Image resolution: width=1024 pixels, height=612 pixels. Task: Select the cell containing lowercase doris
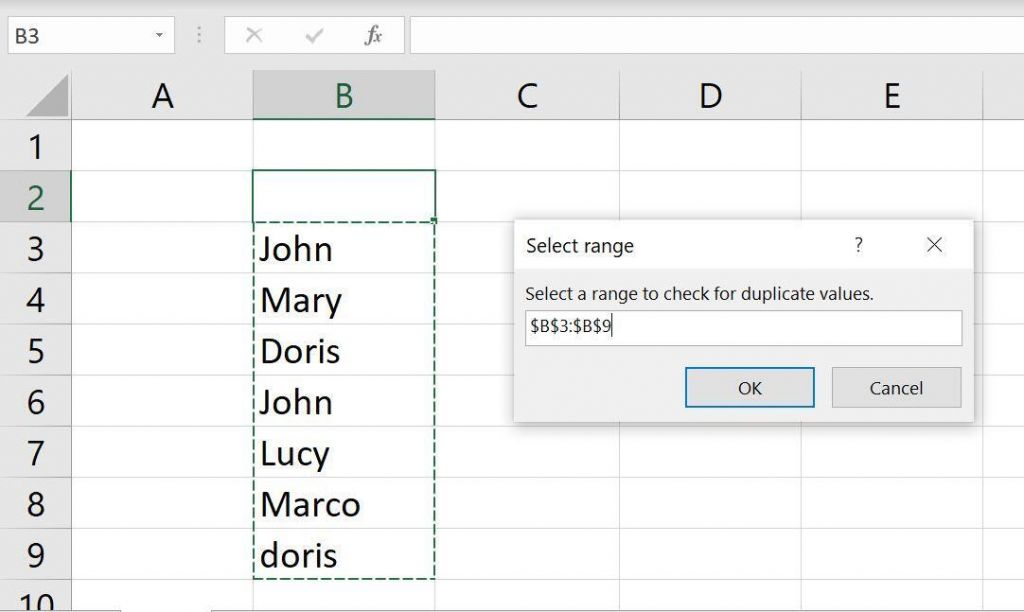[x=343, y=555]
